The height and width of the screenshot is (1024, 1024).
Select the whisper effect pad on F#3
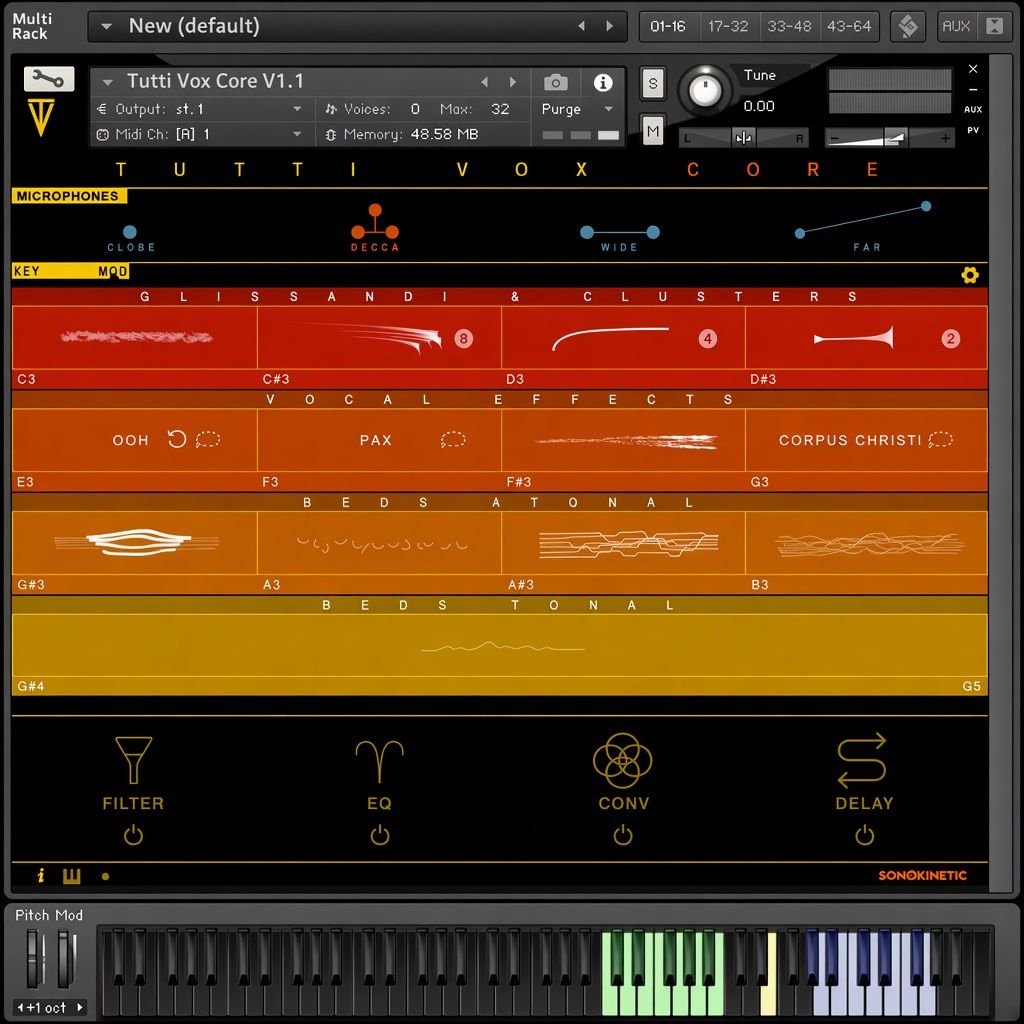pyautogui.click(x=623, y=440)
